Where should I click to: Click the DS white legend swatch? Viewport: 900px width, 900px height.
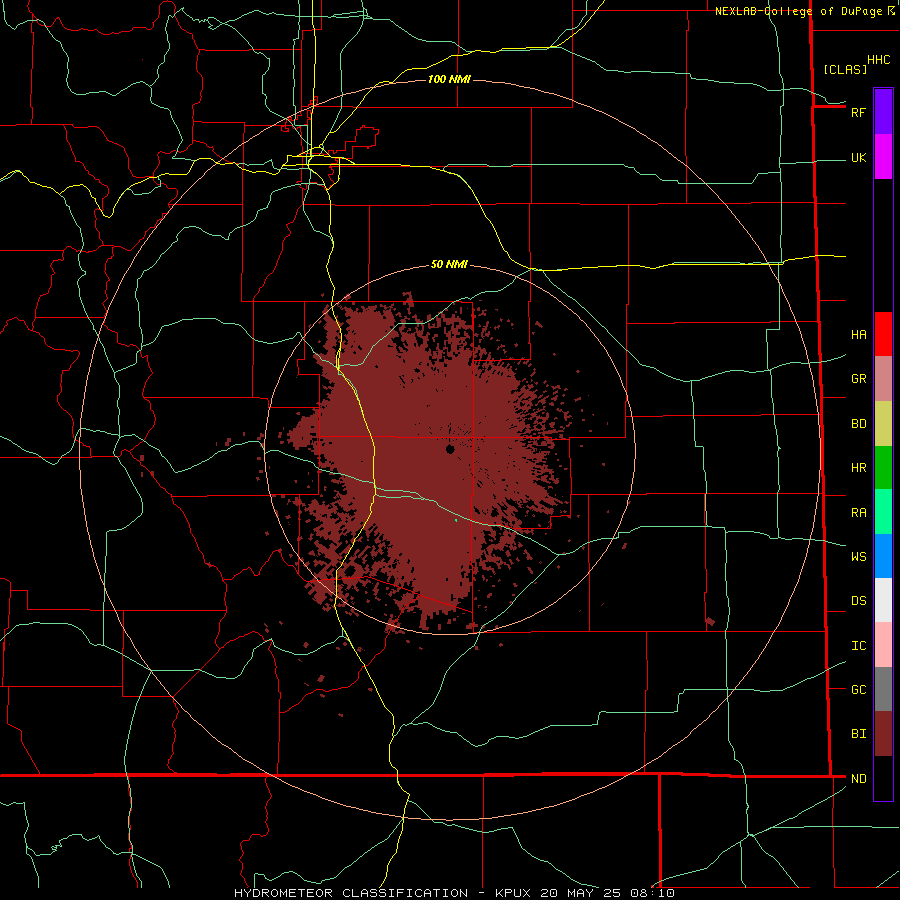[x=883, y=600]
